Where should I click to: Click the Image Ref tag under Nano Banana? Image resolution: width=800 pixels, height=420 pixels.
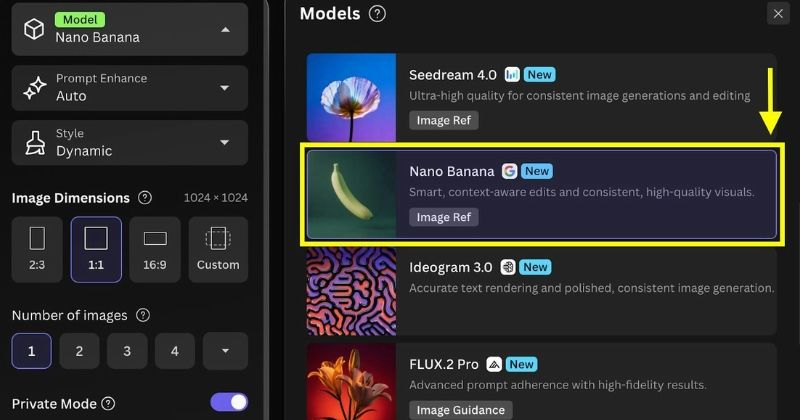[x=443, y=217]
